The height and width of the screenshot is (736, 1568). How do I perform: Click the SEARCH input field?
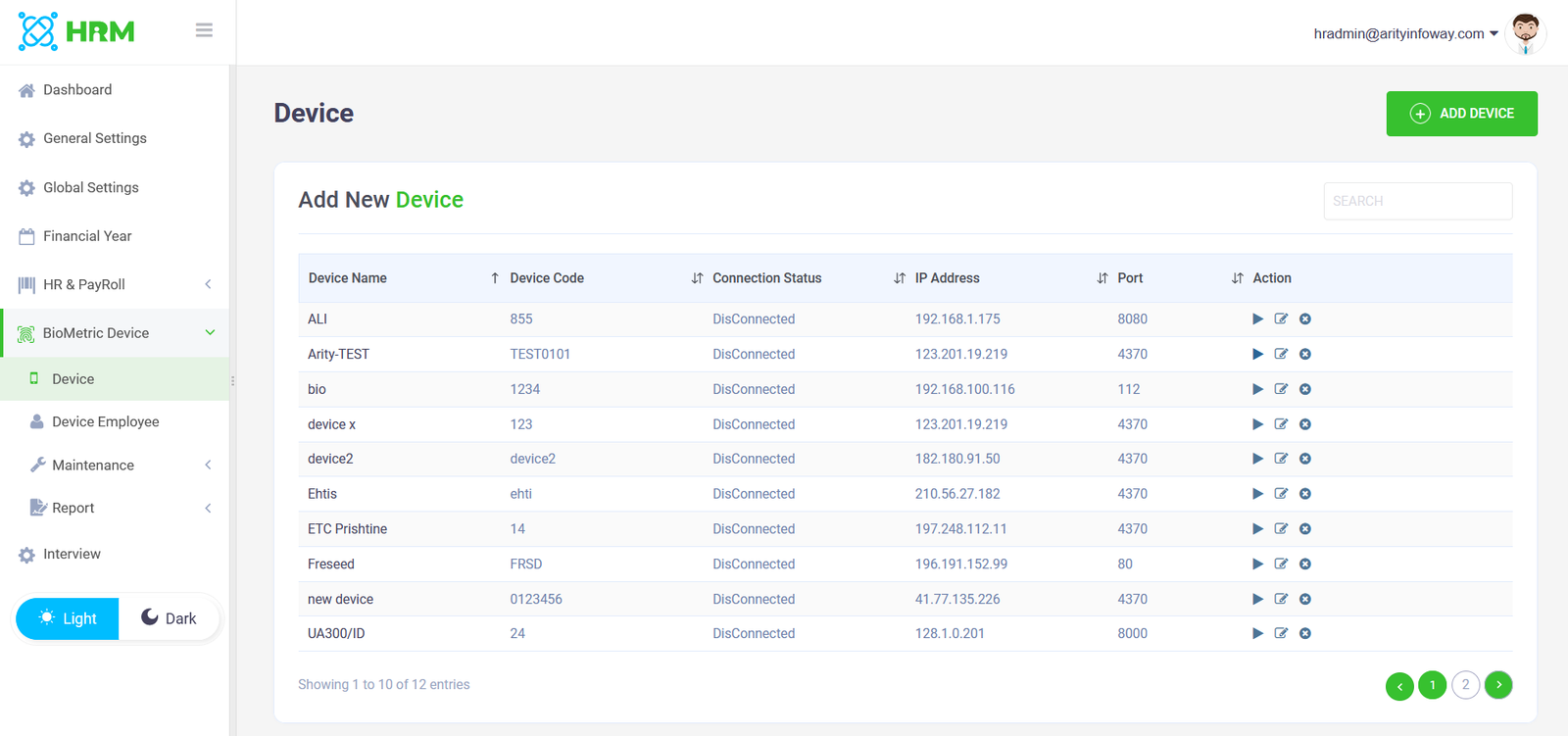coord(1417,201)
